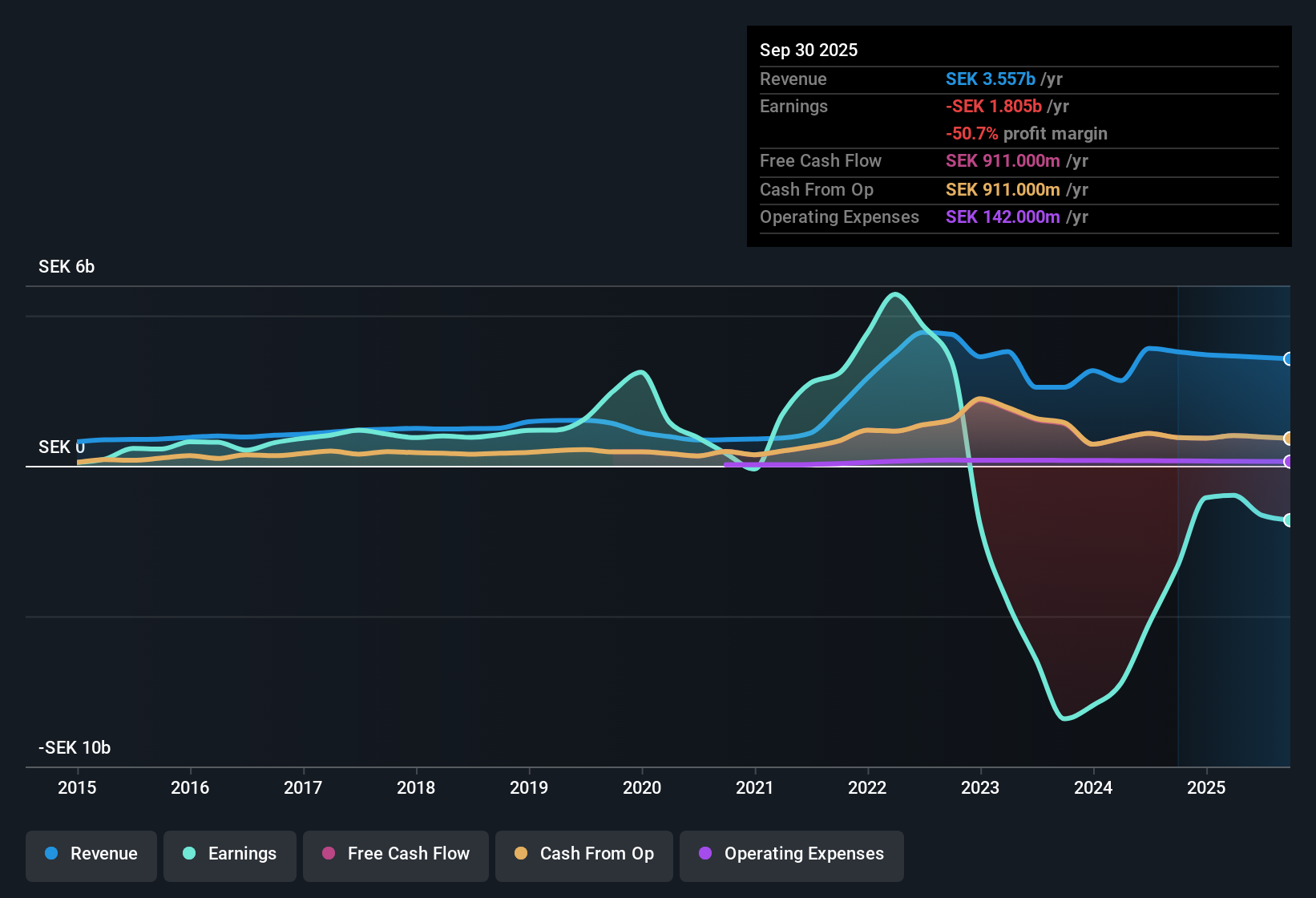Select the 2025 year label
Image resolution: width=1316 pixels, height=898 pixels.
(1208, 788)
